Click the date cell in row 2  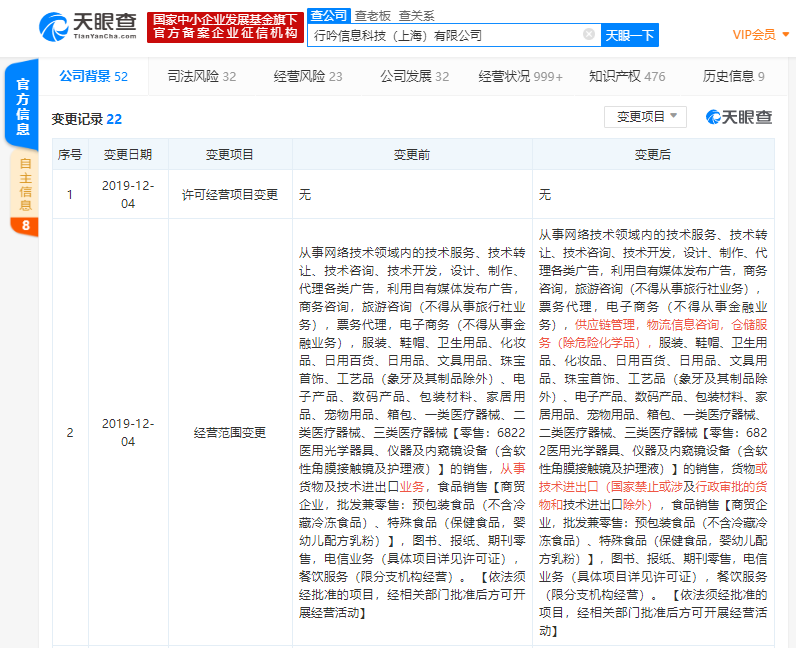coord(128,433)
